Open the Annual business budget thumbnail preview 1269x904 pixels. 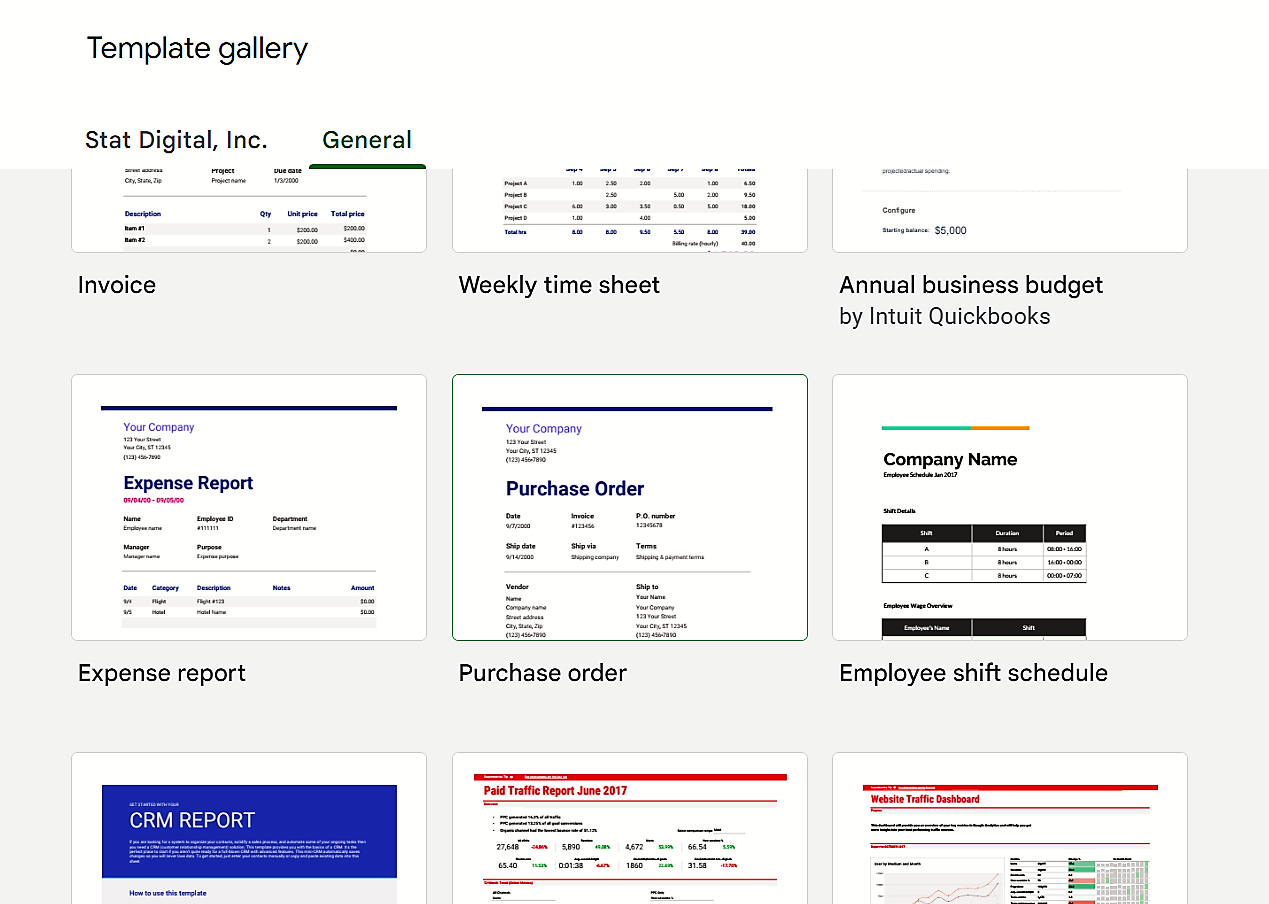1009,210
